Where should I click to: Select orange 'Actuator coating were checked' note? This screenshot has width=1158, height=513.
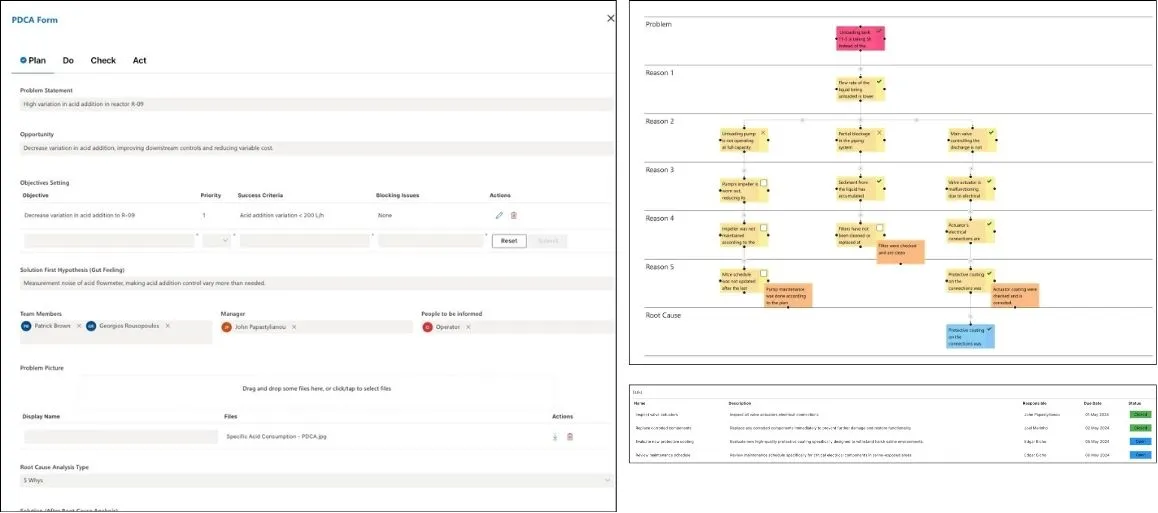pos(1015,295)
